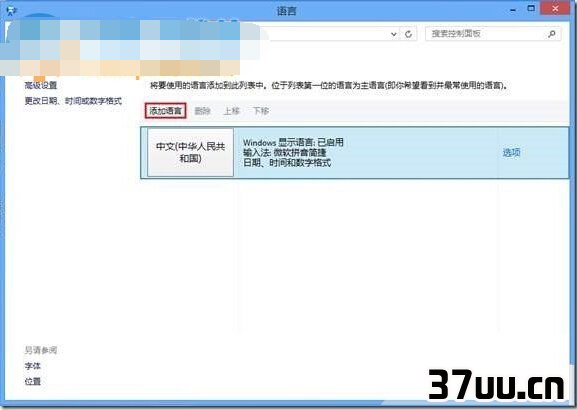Click the search magnifier icon
This screenshot has height=410, width=577.
[551, 34]
